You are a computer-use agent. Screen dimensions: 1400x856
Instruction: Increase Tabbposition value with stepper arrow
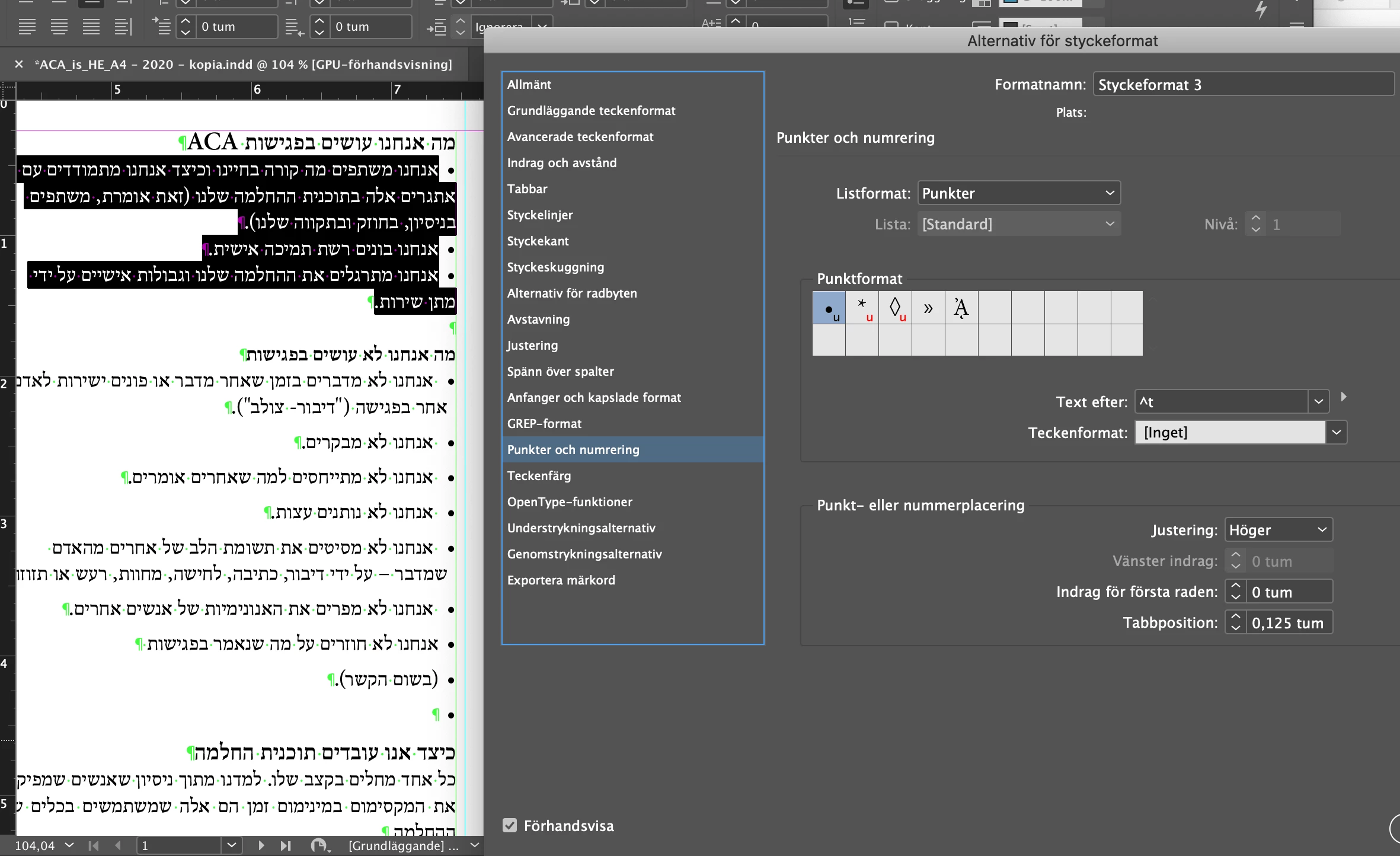(x=1235, y=617)
